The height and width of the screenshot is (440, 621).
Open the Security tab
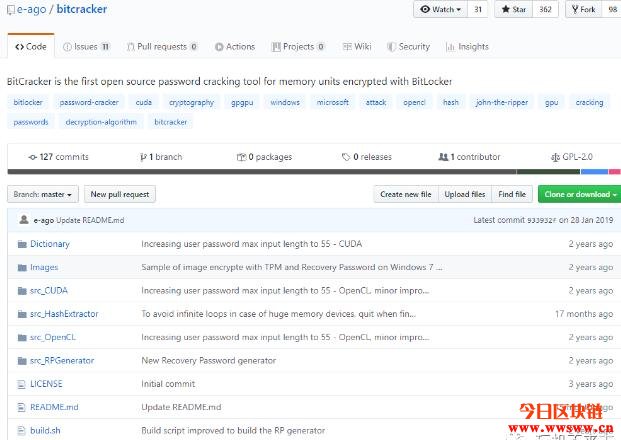pyautogui.click(x=408, y=47)
